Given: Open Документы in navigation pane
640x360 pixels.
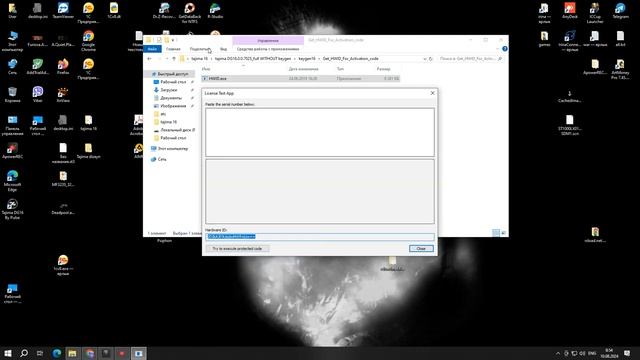Looking at the screenshot, I should [171, 98].
